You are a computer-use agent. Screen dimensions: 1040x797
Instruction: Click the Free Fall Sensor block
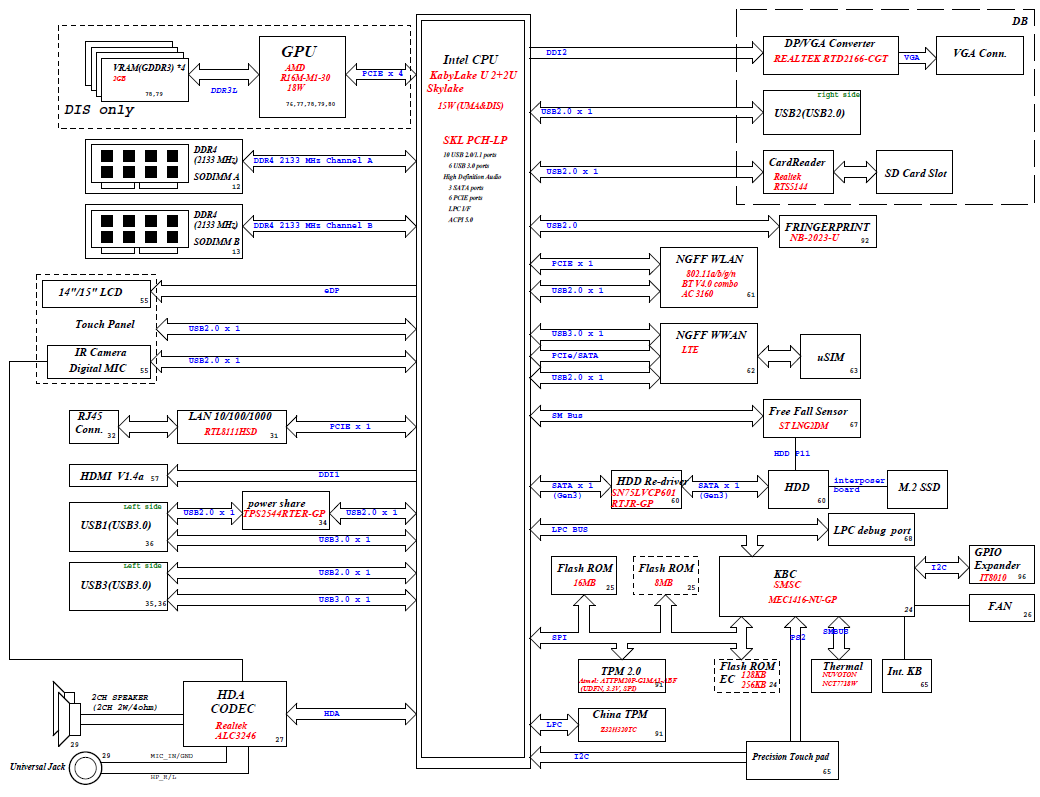pyautogui.click(x=812, y=418)
